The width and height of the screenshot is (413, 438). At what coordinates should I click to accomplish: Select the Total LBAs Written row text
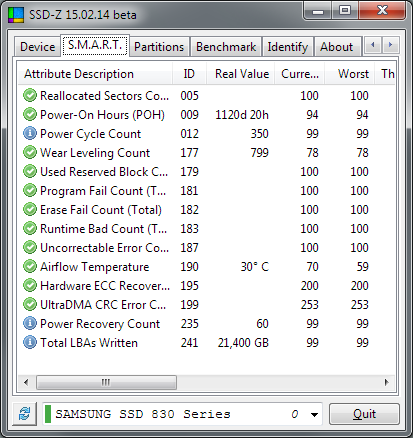(89, 343)
